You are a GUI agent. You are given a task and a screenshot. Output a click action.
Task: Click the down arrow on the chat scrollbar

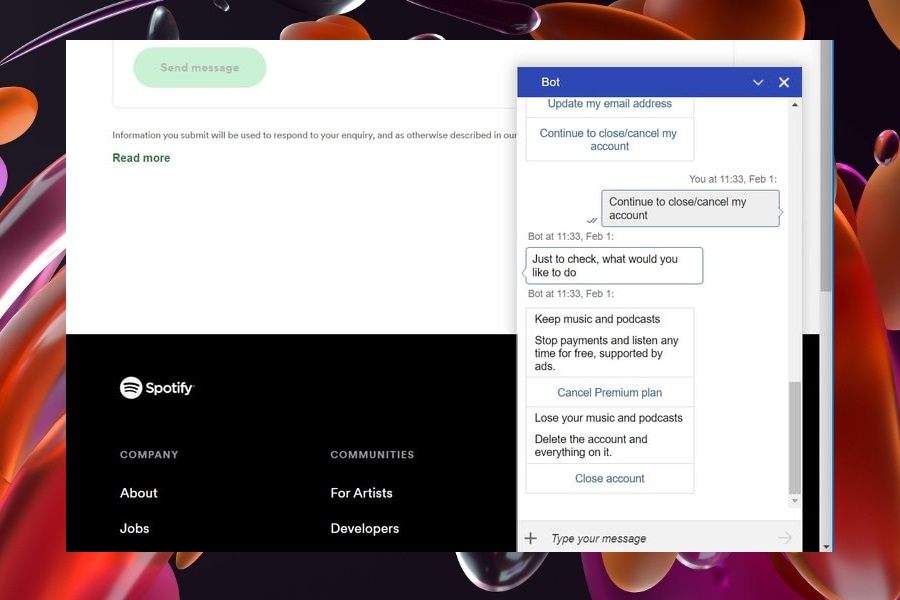tap(793, 501)
